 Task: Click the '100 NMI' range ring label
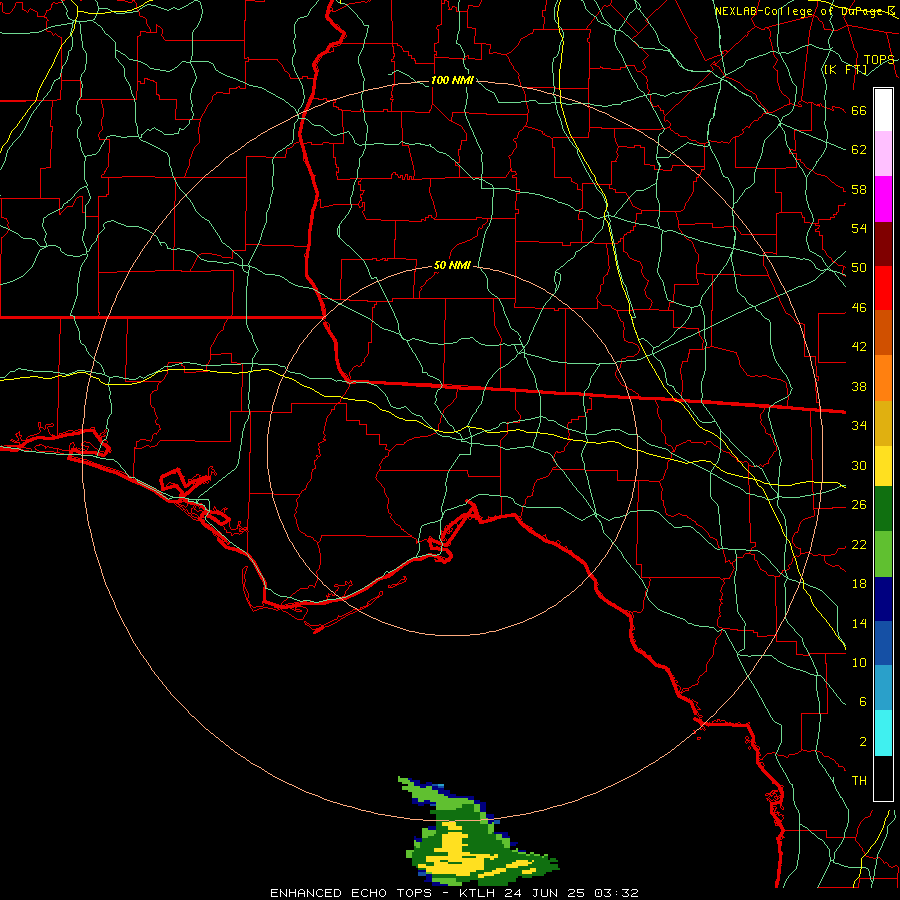coord(452,80)
